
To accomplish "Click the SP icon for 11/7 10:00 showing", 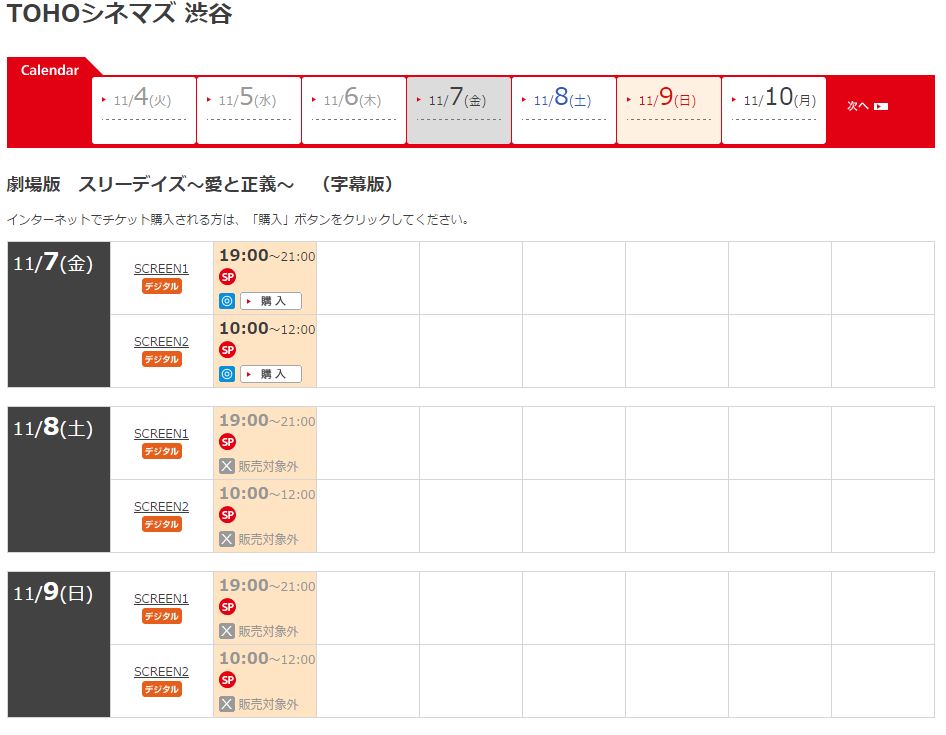I will tap(227, 350).
